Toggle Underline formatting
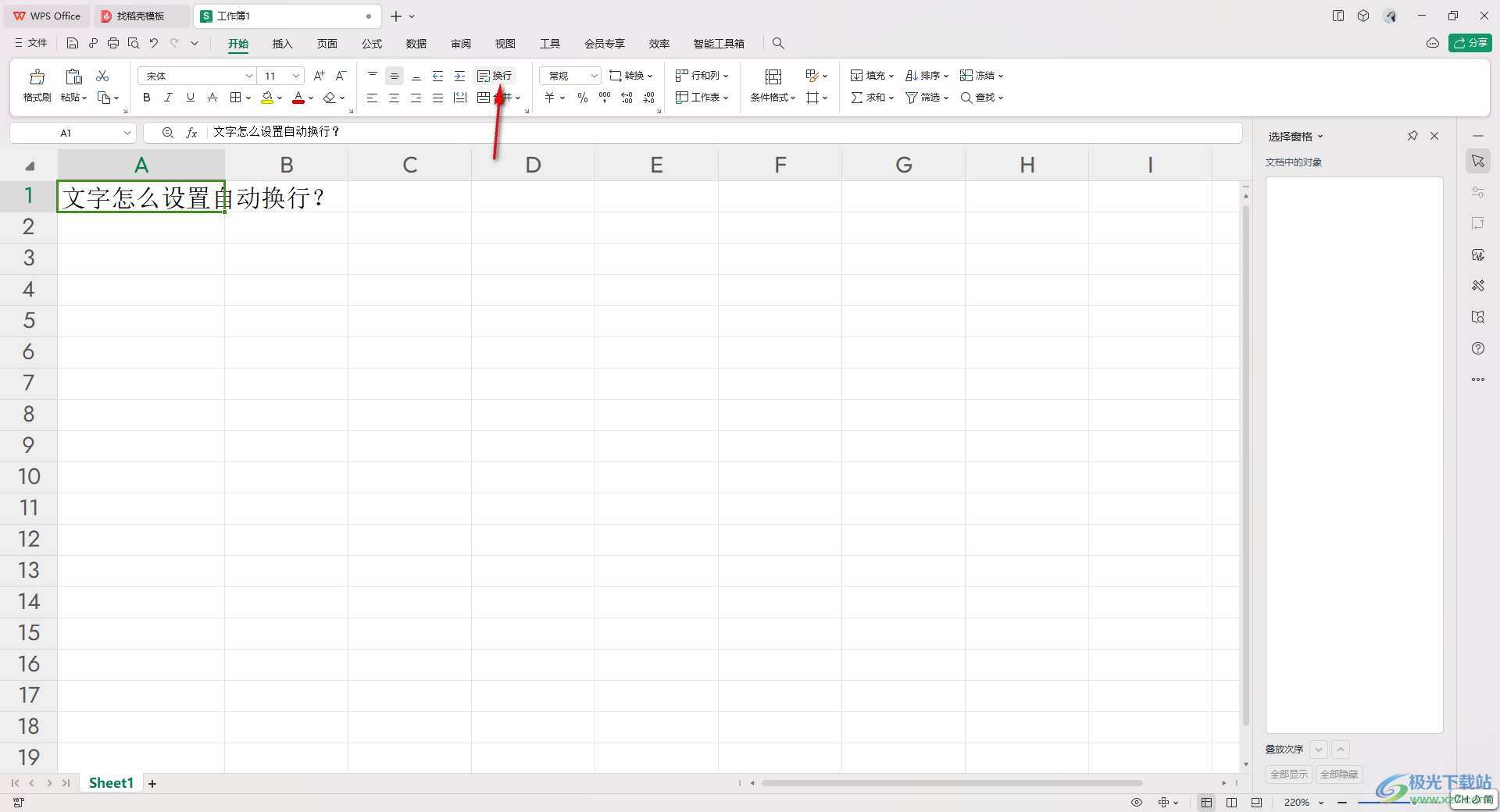The image size is (1500, 812). coord(190,98)
